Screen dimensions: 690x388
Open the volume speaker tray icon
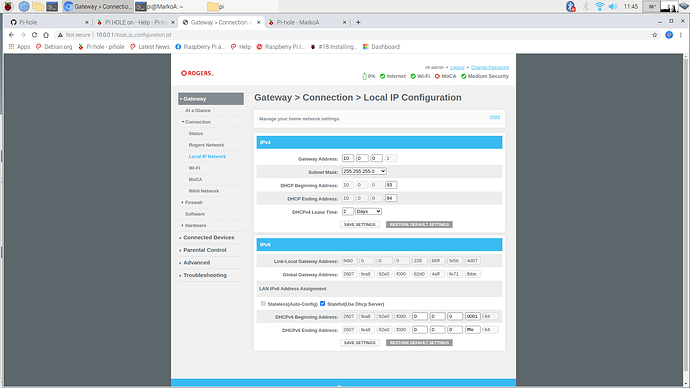(613, 7)
